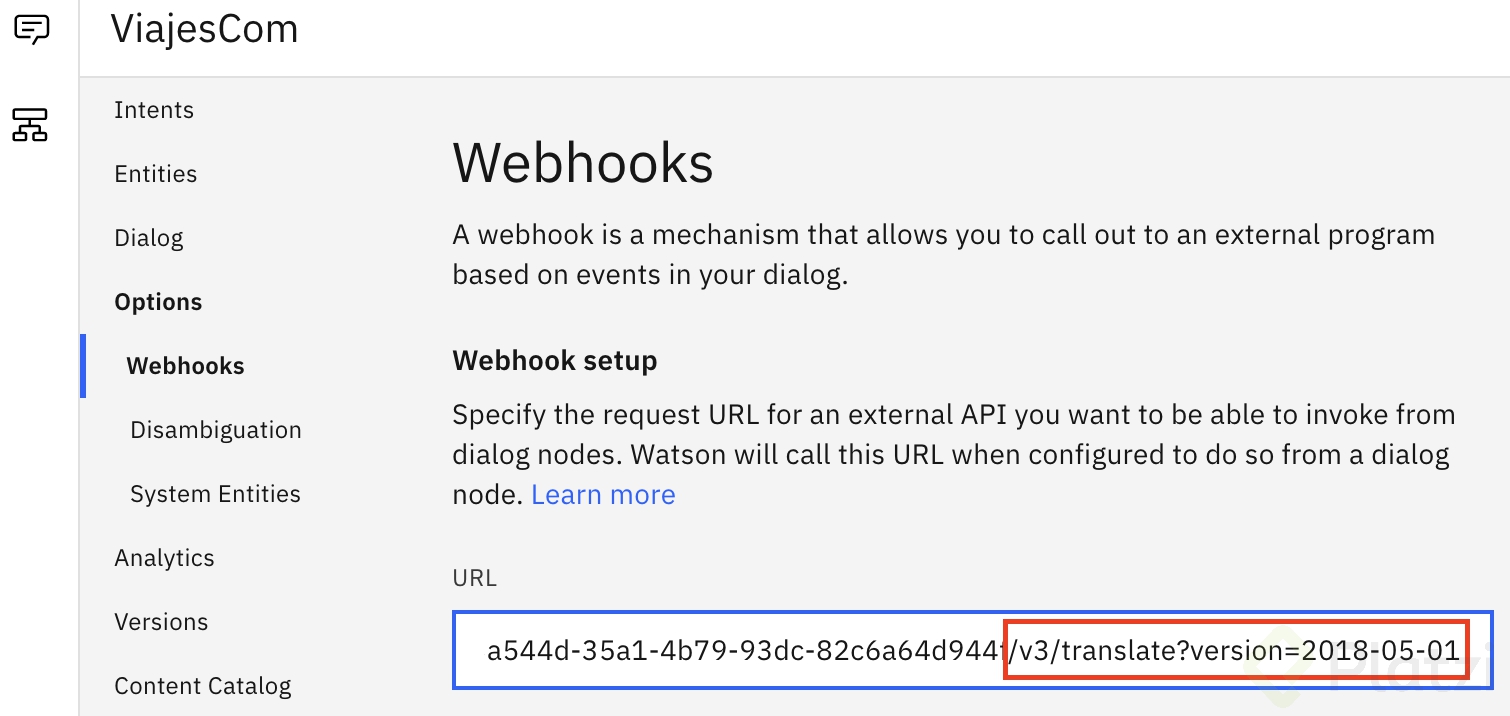
Task: Click the Webhook setup subheading
Action: click(555, 360)
